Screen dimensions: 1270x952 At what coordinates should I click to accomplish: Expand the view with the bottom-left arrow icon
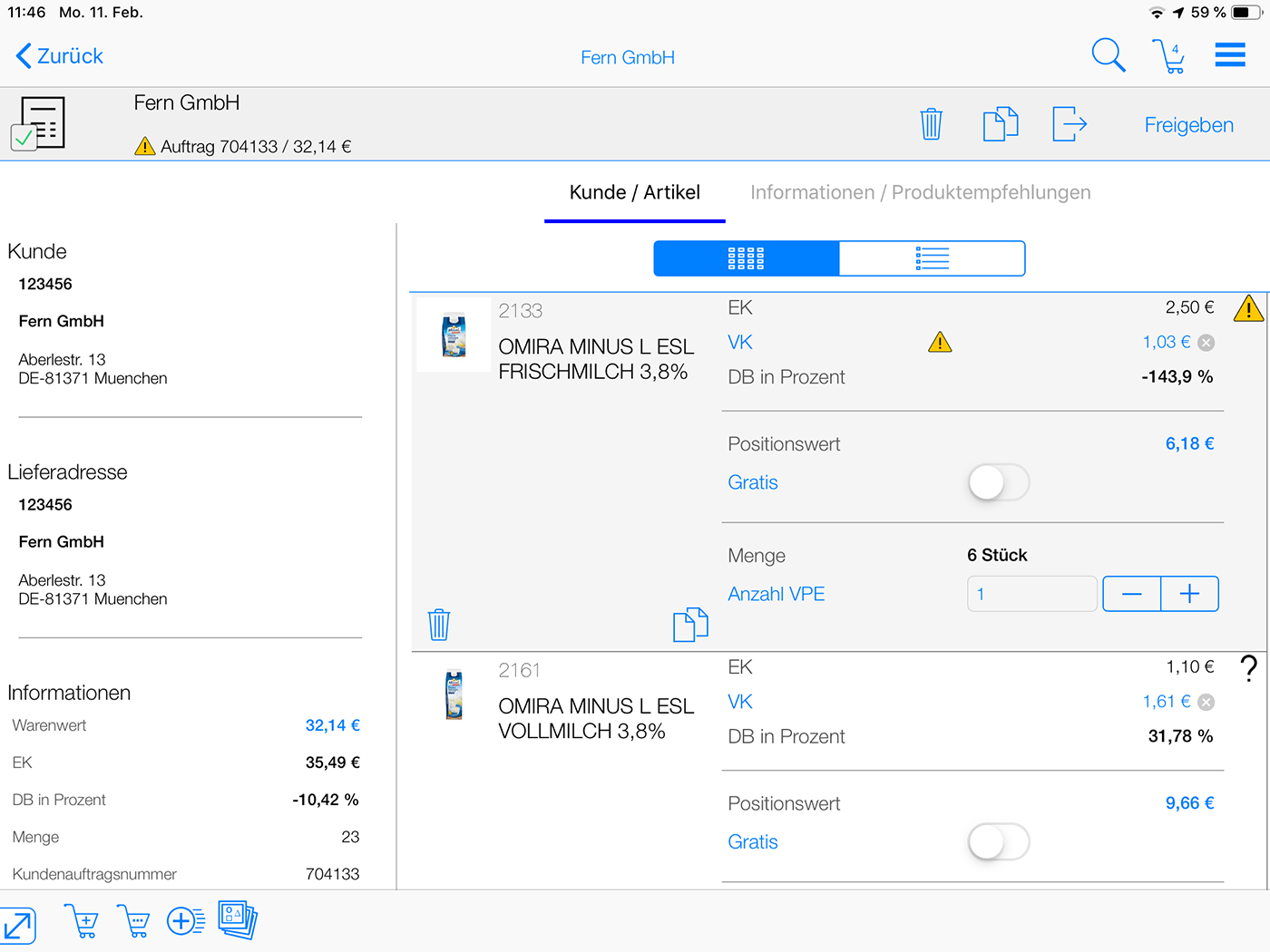[x=18, y=926]
